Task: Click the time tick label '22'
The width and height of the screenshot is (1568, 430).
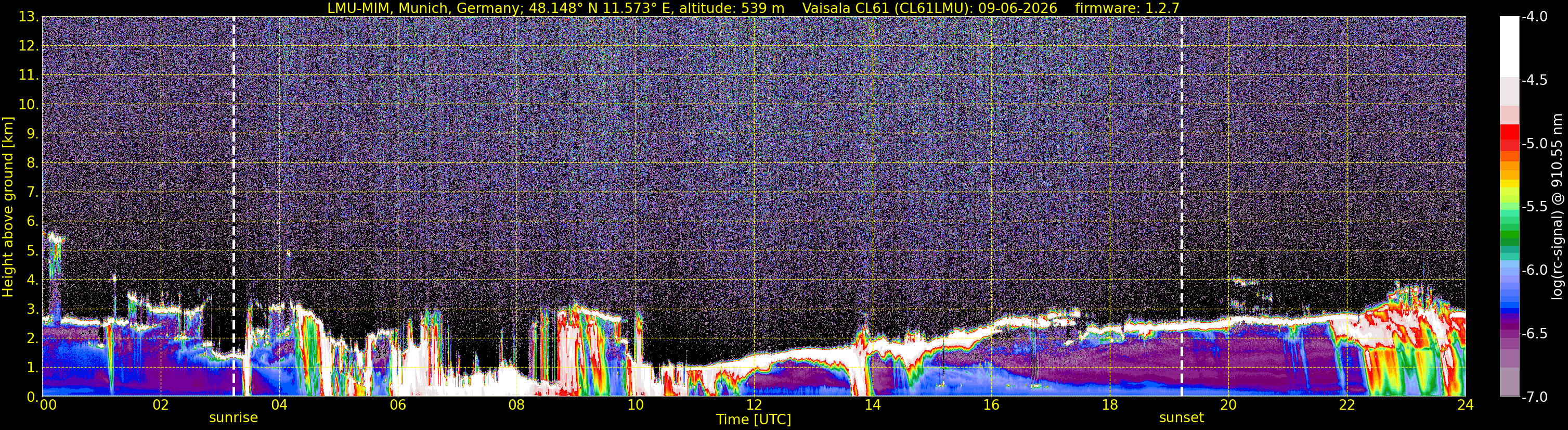Action: 1347,405
